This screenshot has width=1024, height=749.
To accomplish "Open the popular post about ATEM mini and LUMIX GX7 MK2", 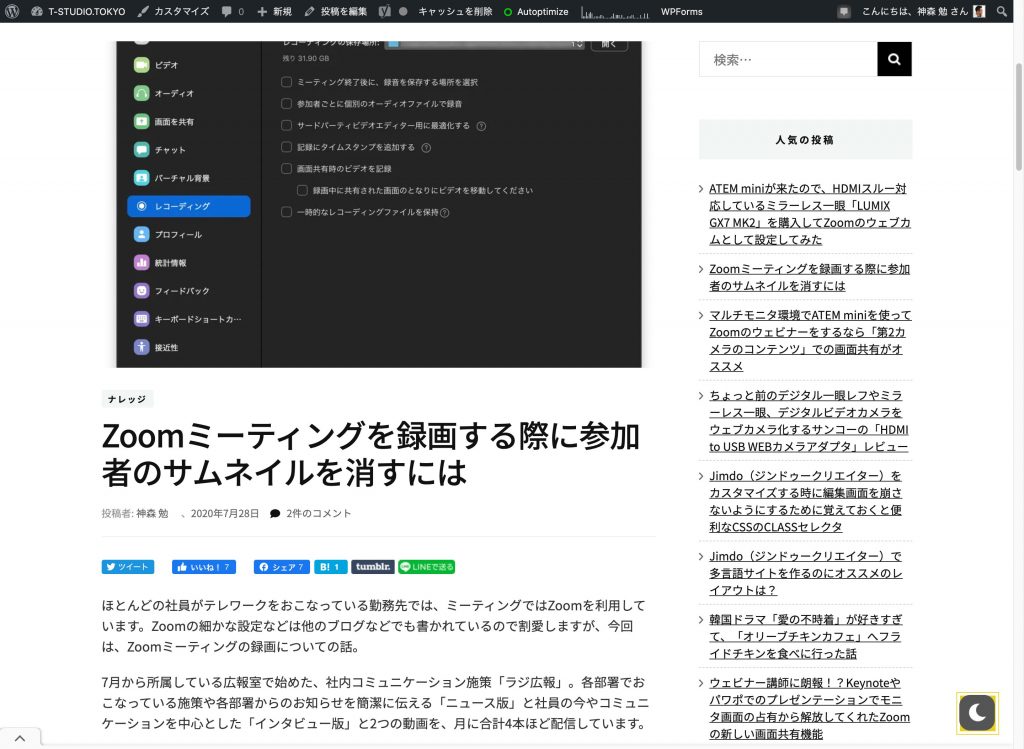I will click(810, 214).
